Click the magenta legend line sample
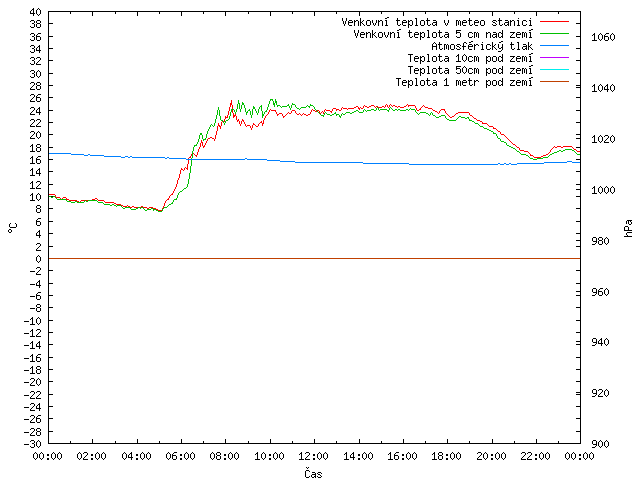Viewport: 640px width, 480px height. (554, 58)
